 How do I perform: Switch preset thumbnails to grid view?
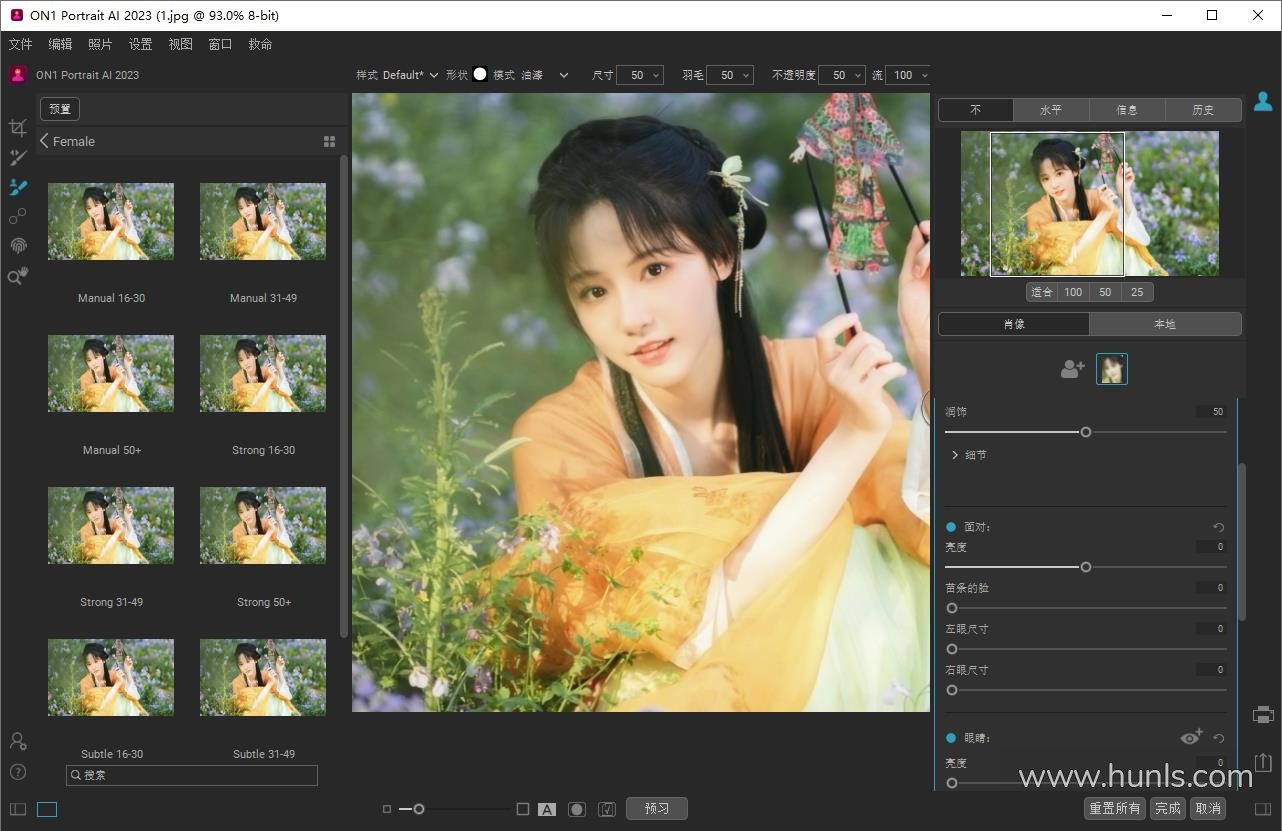click(x=329, y=142)
